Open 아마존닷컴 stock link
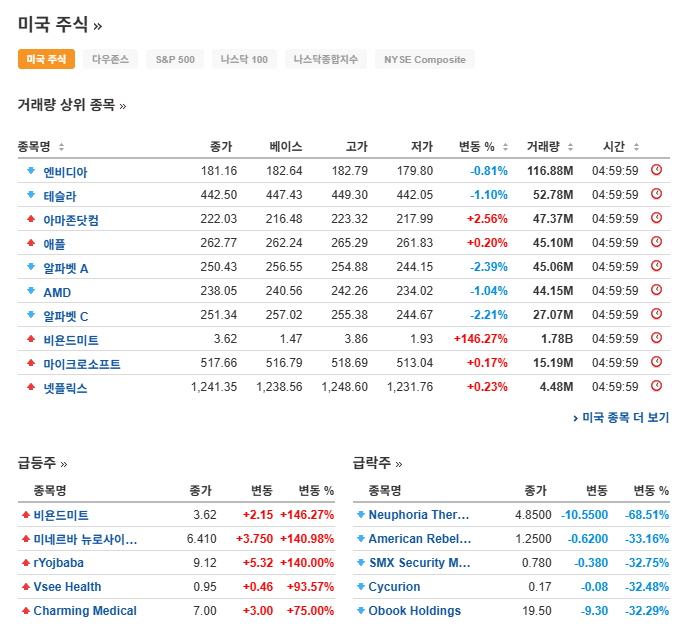 (71, 220)
